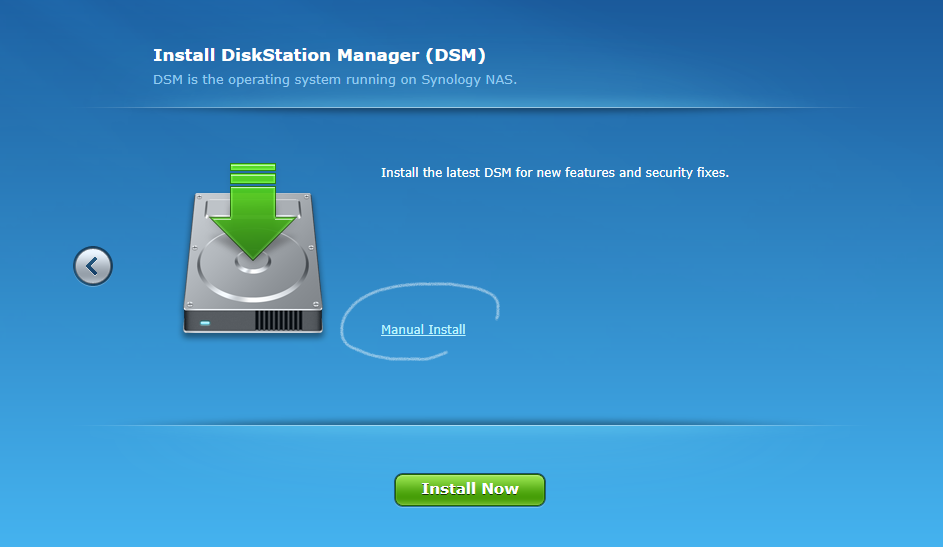Click the blue LED on the hard drive
Image resolution: width=943 pixels, height=547 pixels.
206,323
